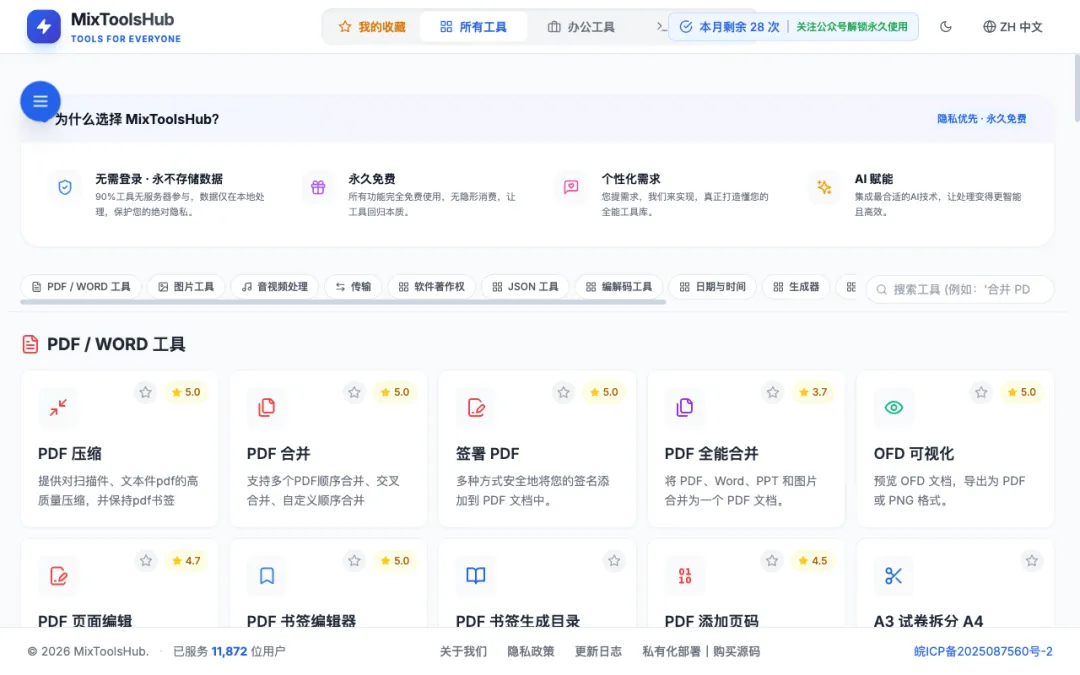The image size is (1080, 675).
Task: Open PDF 书签编辑器 bookmark icon
Action: (x=267, y=575)
